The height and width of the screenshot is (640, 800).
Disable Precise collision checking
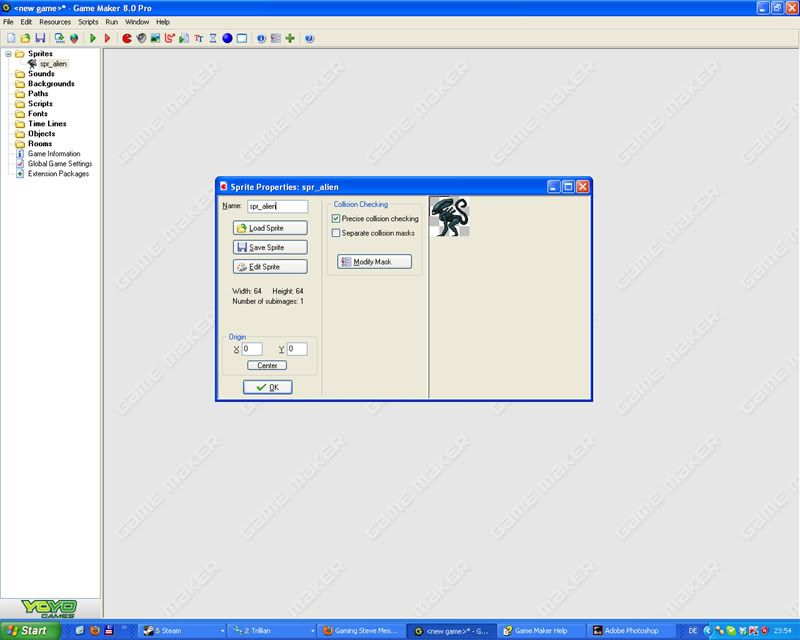pyautogui.click(x=336, y=218)
